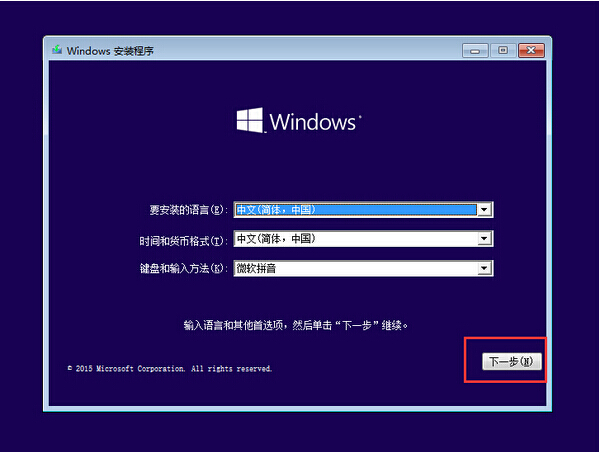This screenshot has width=600, height=452.
Task: Click the Microsoft Corporation copyright text
Action: pyautogui.click(x=169, y=368)
